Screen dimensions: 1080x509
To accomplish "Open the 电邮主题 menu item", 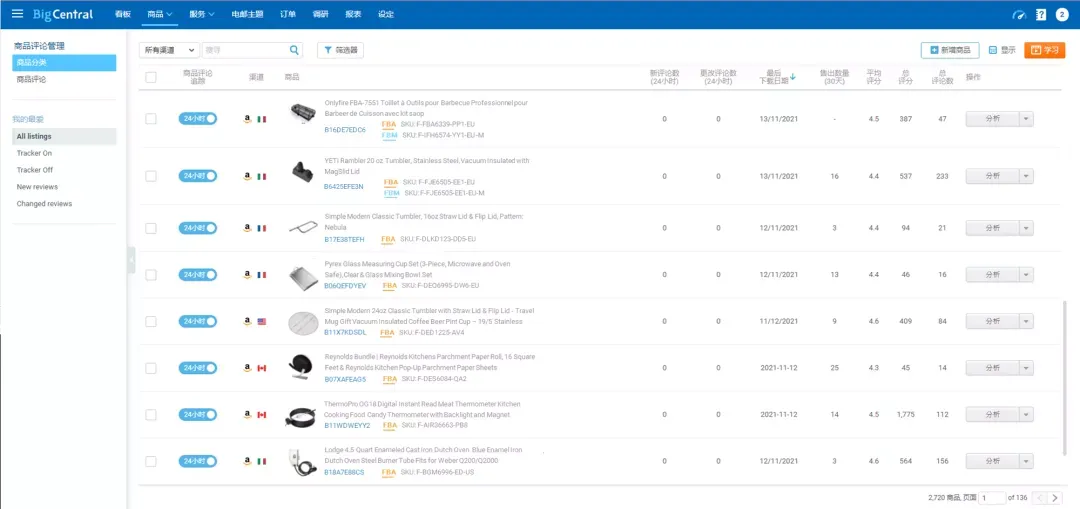I will [x=247, y=14].
